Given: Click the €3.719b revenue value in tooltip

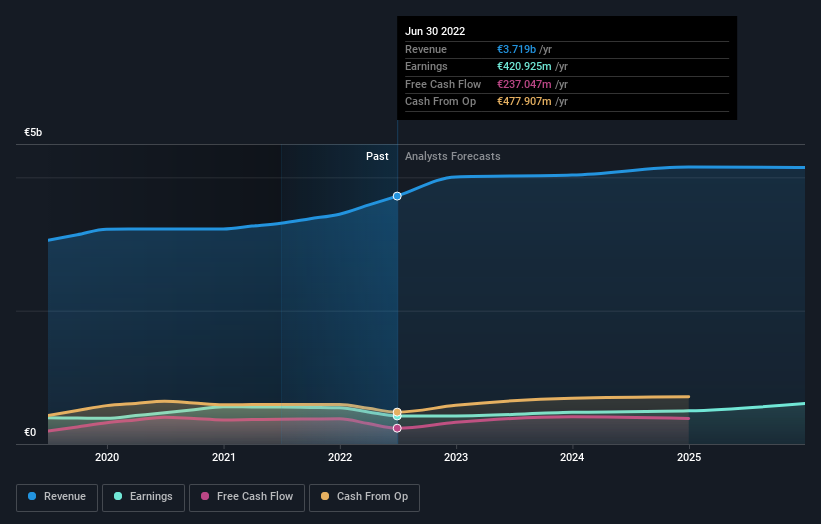Looking at the screenshot, I should click(x=516, y=49).
